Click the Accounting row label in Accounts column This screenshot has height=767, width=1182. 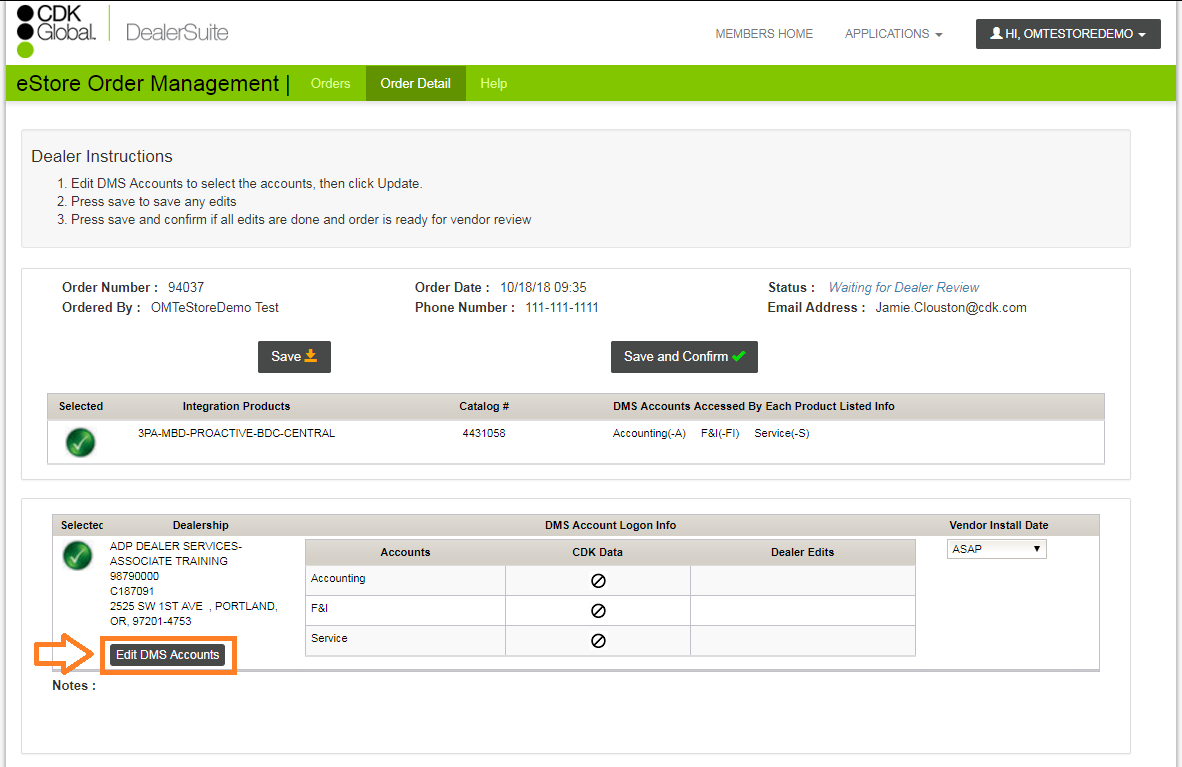[338, 578]
